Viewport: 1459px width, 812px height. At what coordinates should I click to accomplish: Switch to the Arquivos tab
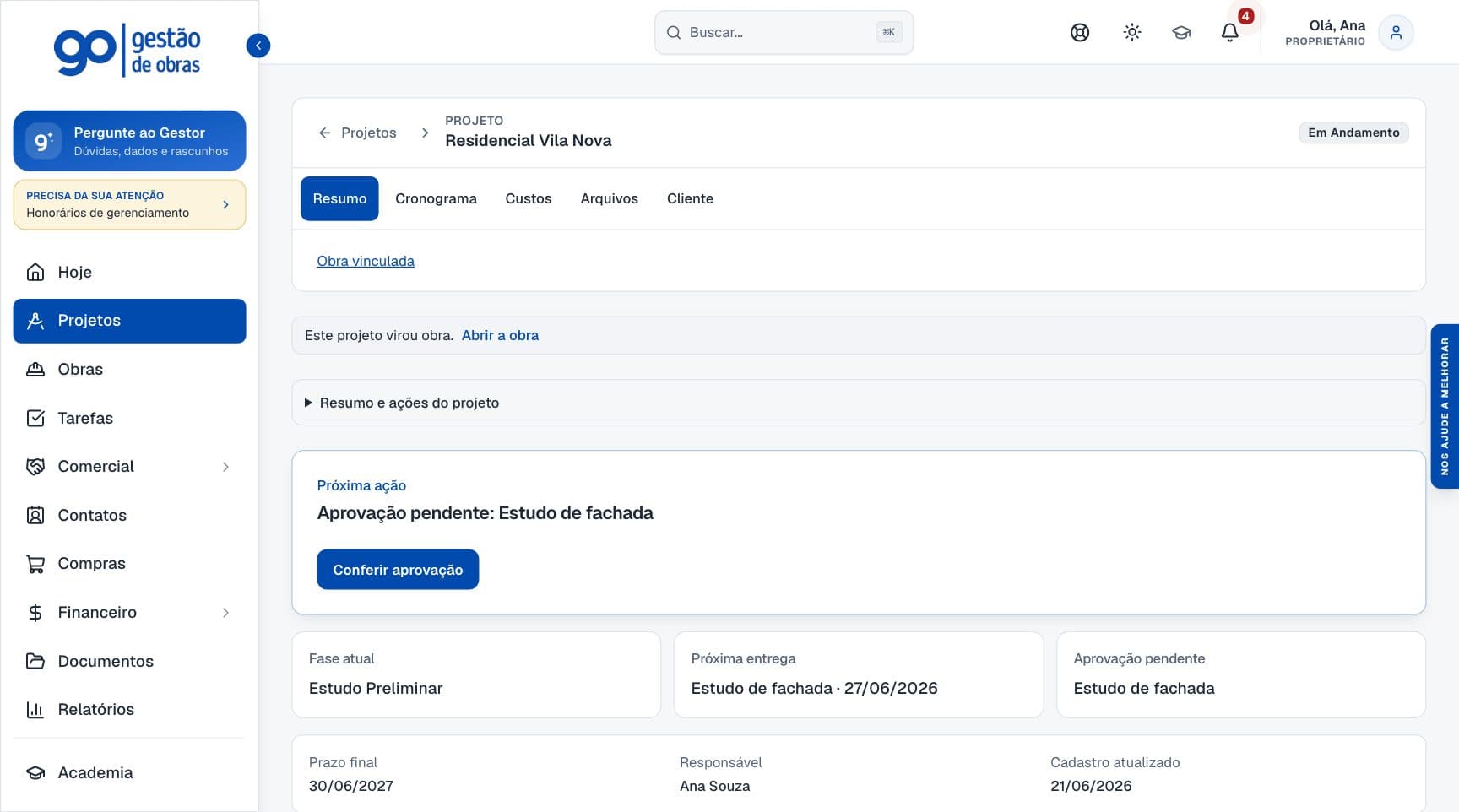[x=609, y=198]
